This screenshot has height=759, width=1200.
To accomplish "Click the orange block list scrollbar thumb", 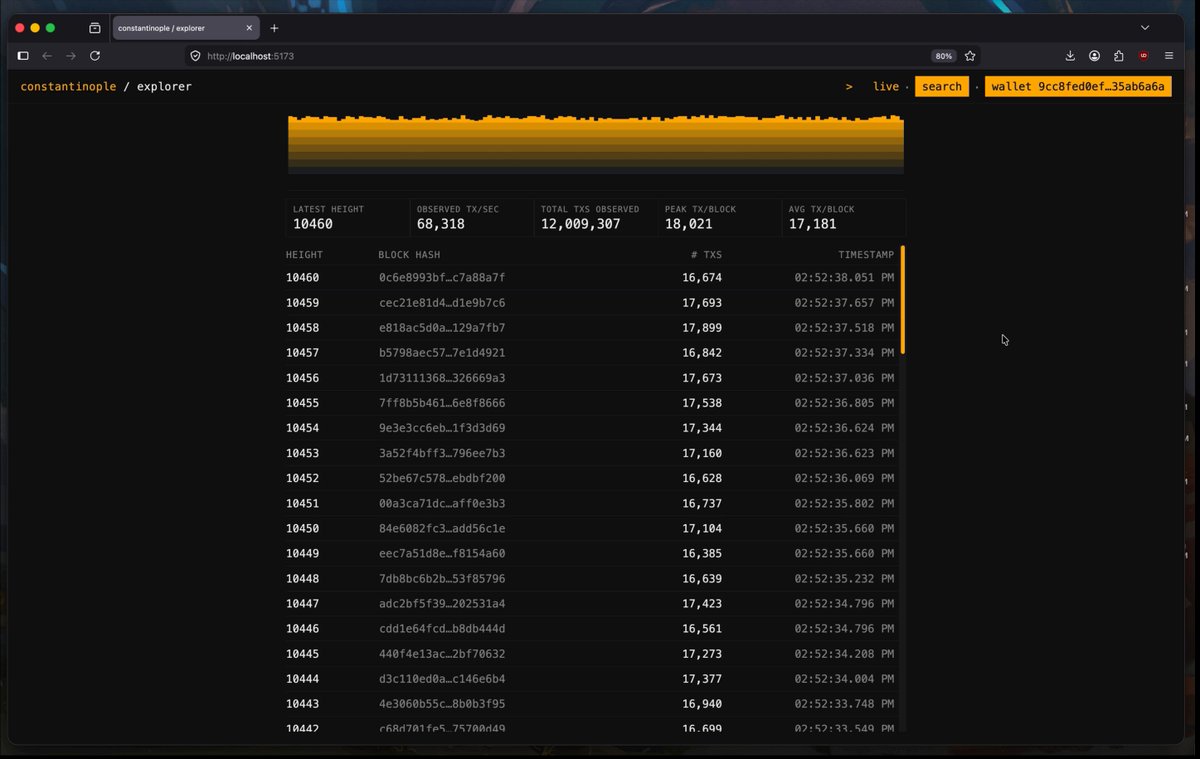I will tap(903, 300).
